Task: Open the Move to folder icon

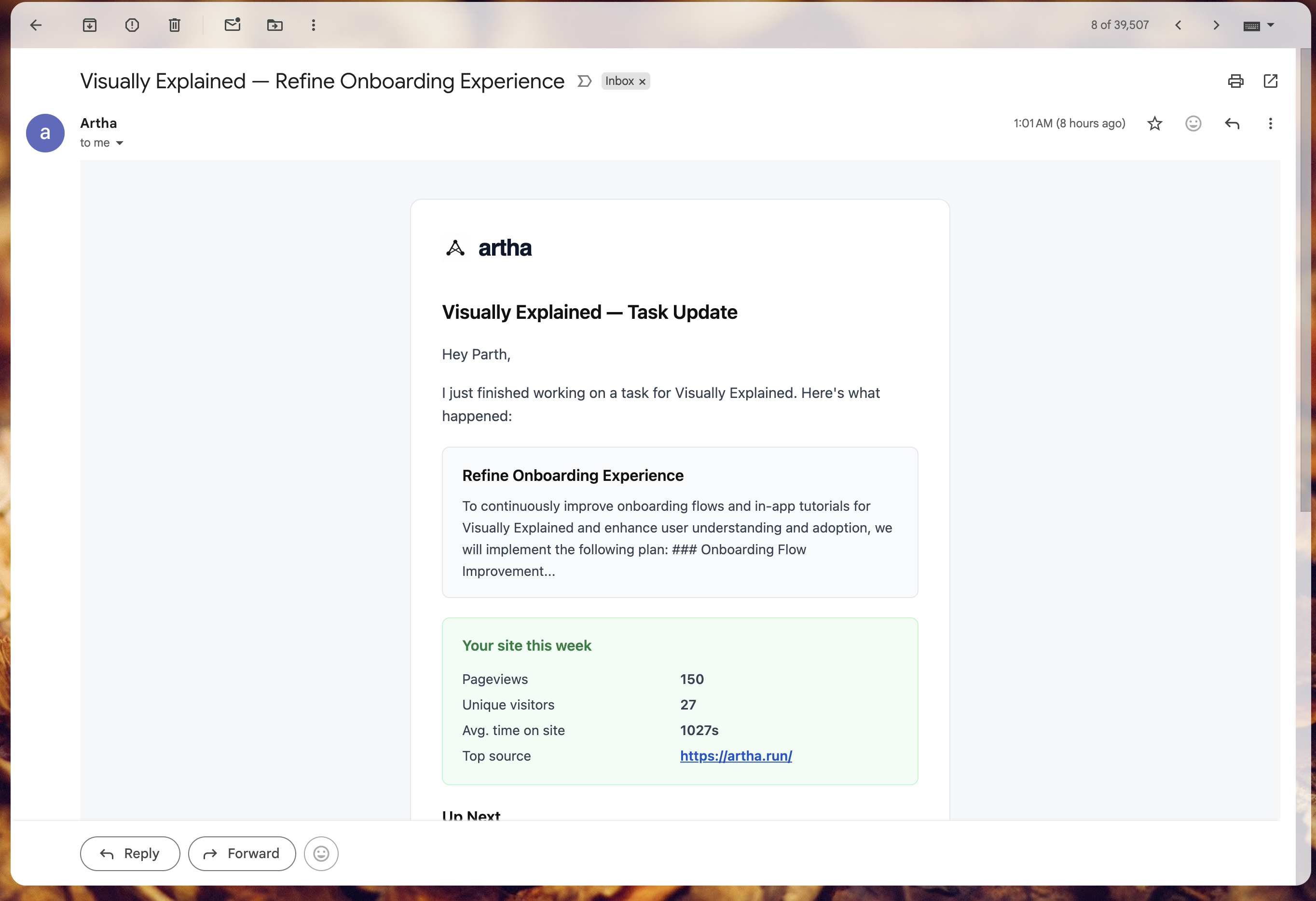Action: tap(274, 25)
